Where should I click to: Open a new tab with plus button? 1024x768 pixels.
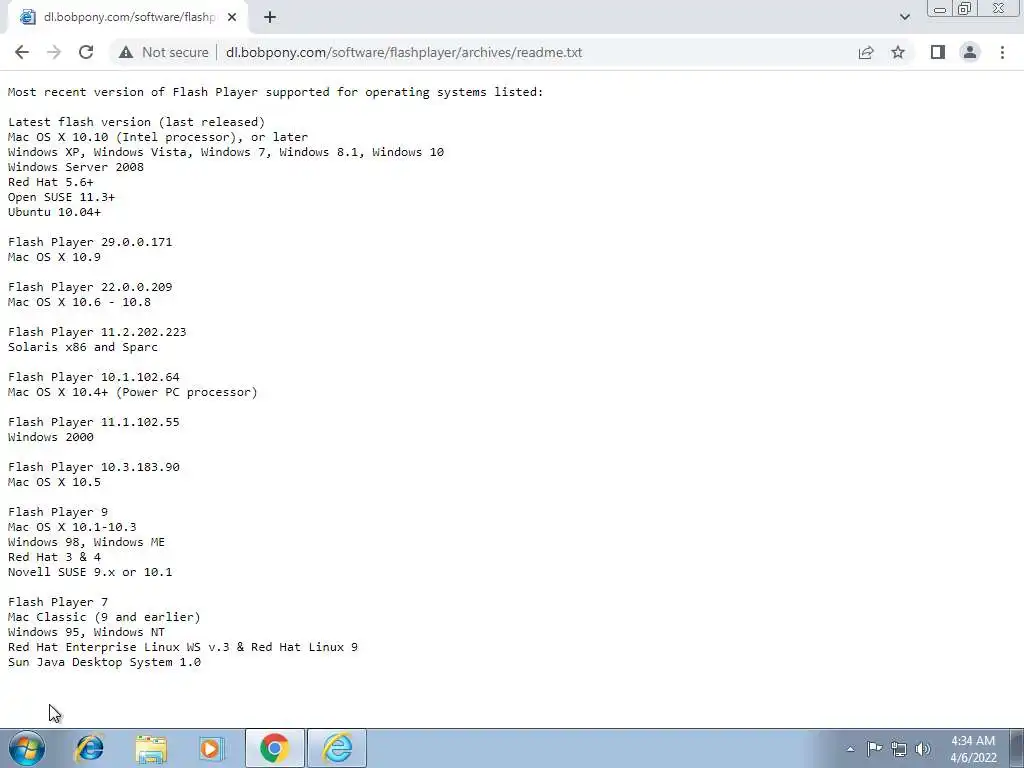click(x=270, y=18)
